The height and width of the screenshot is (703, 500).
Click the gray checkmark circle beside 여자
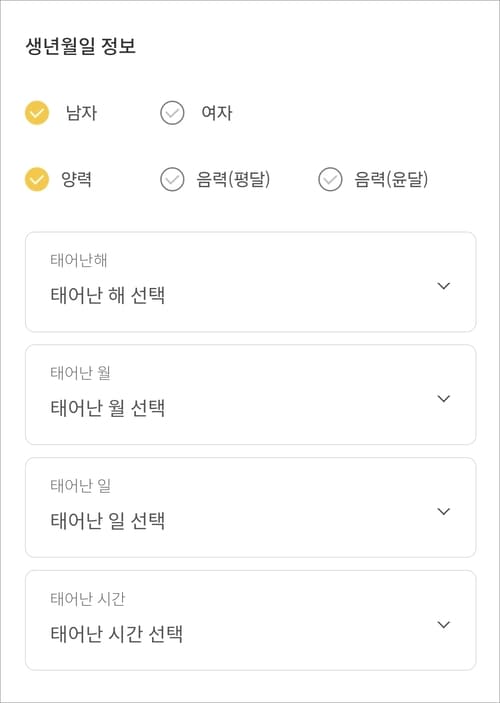(172, 113)
